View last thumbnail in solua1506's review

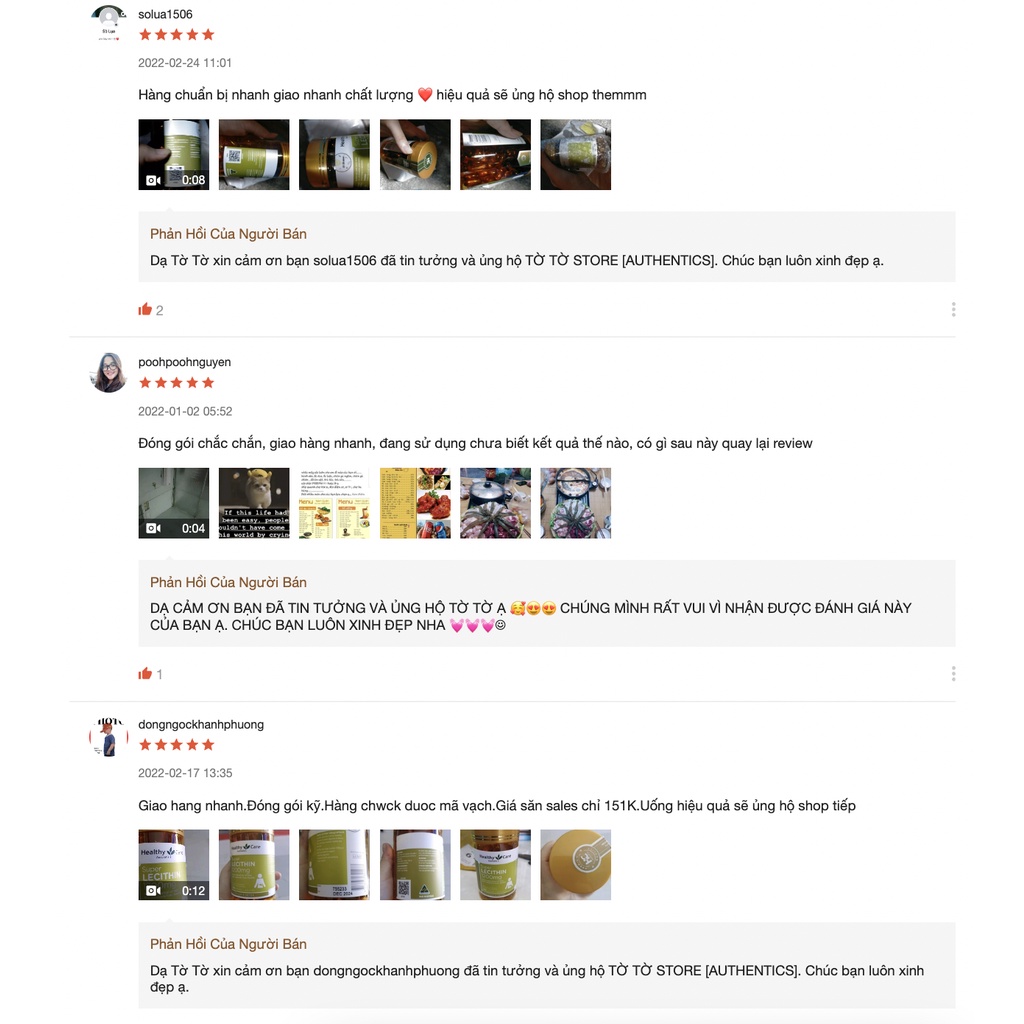575,155
